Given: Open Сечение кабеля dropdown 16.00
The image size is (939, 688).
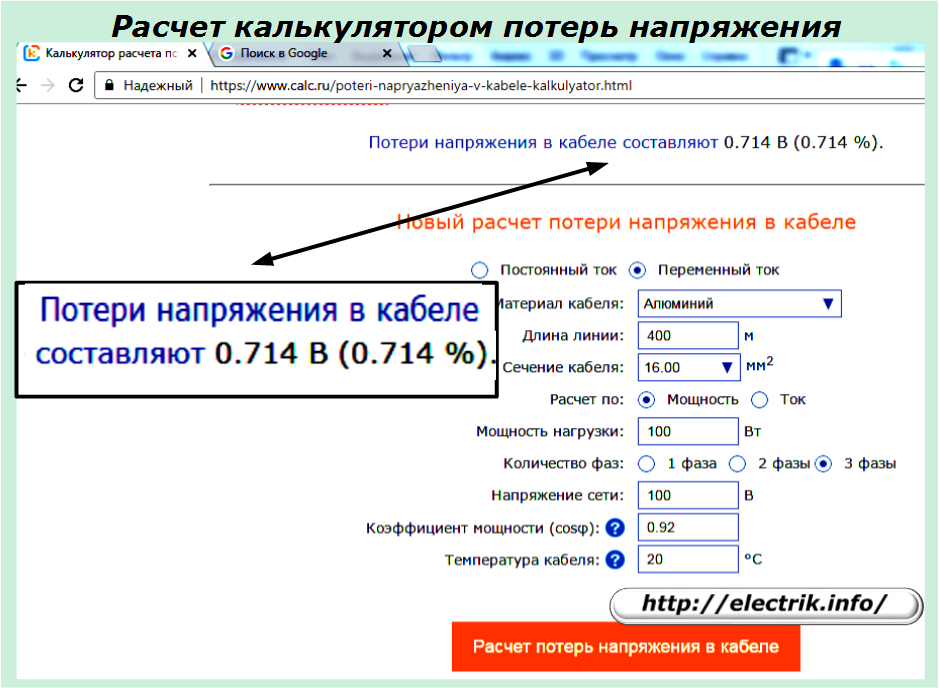Looking at the screenshot, I should (687, 367).
